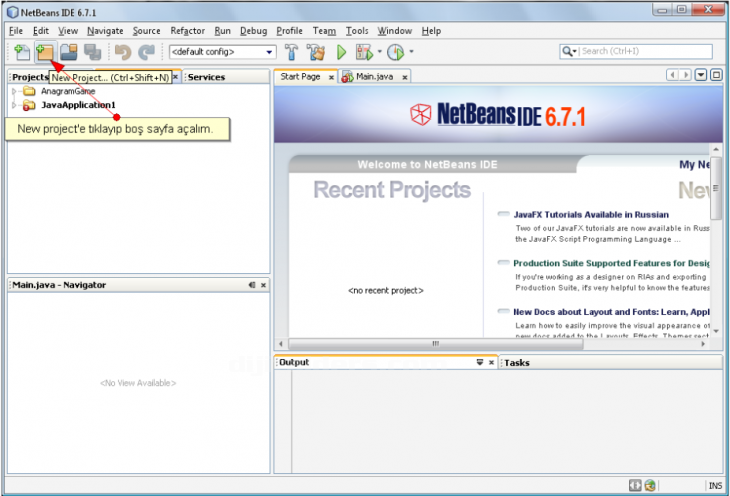Expand the AnagramGame project node
The width and height of the screenshot is (730, 496).
click(14, 91)
